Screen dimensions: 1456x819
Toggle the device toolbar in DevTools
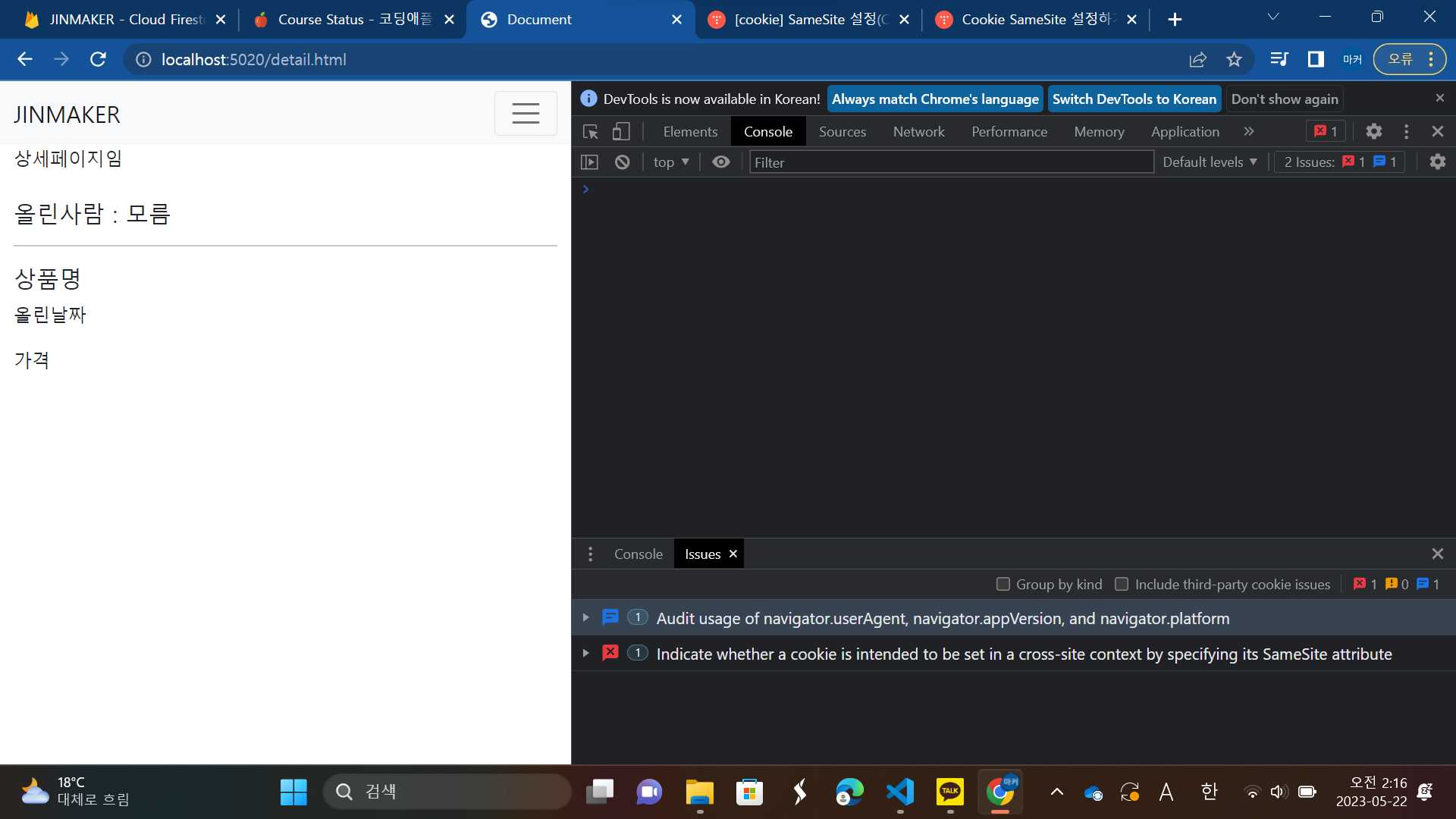[621, 132]
